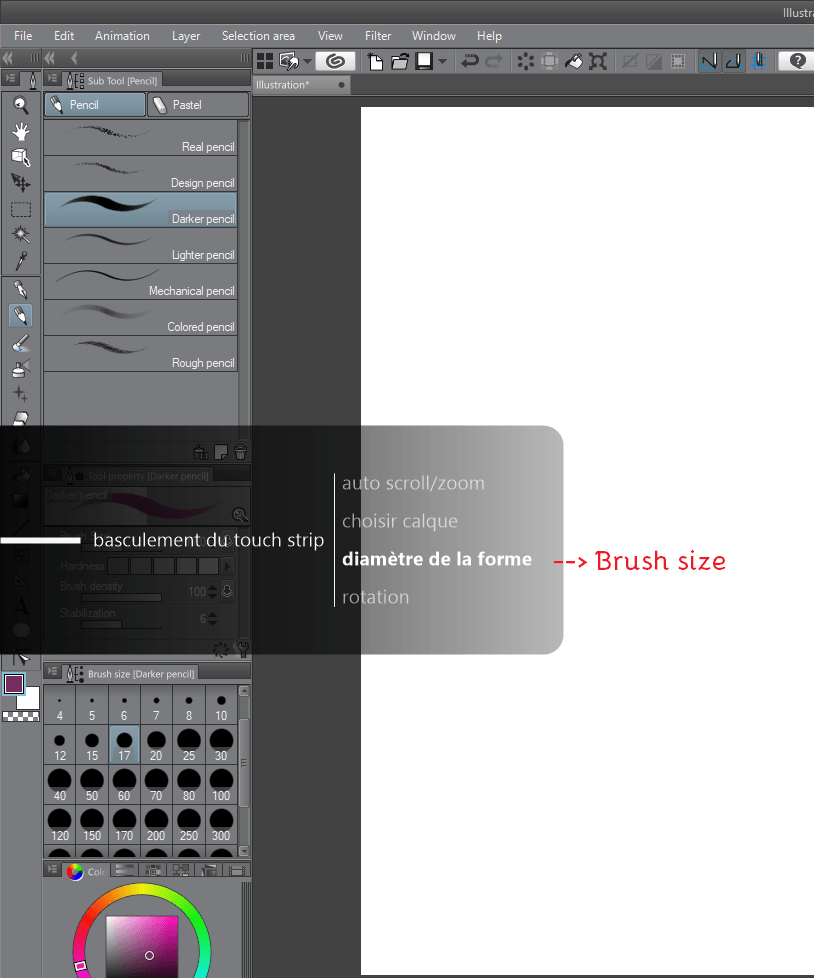Open Tool palette panel menu
The image size is (814, 978).
(11, 79)
